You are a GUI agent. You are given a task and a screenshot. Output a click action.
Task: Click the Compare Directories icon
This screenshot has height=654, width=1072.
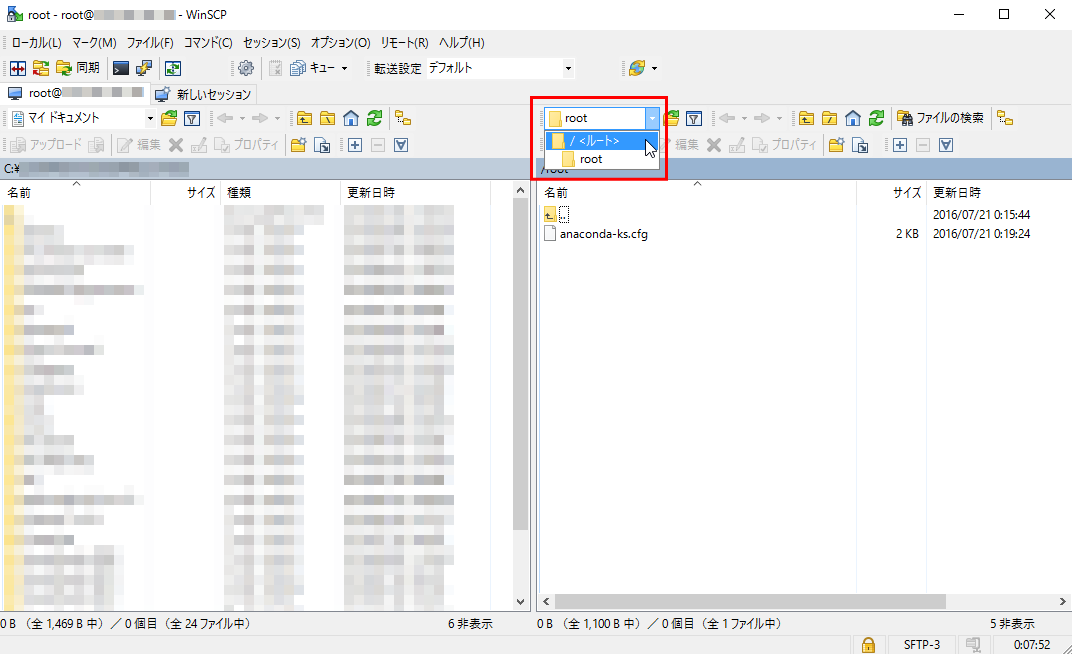(18, 68)
